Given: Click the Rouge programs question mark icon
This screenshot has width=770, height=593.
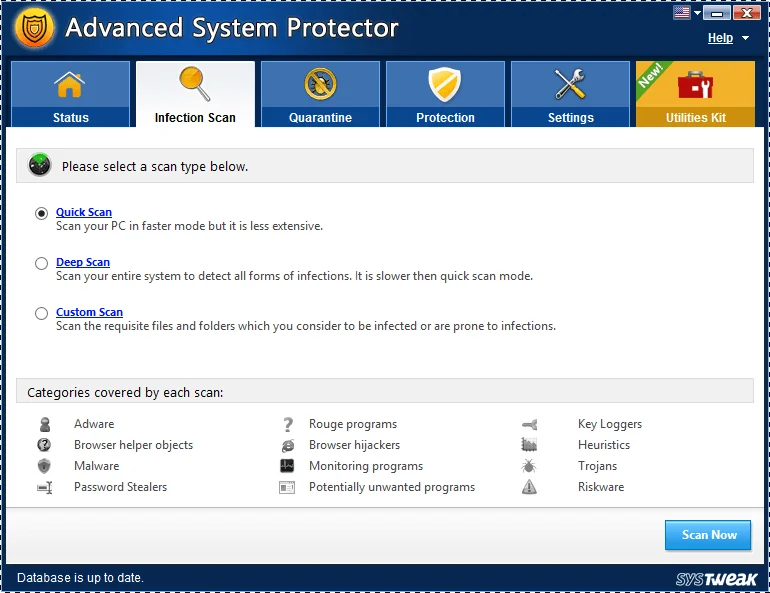Looking at the screenshot, I should coord(288,424).
